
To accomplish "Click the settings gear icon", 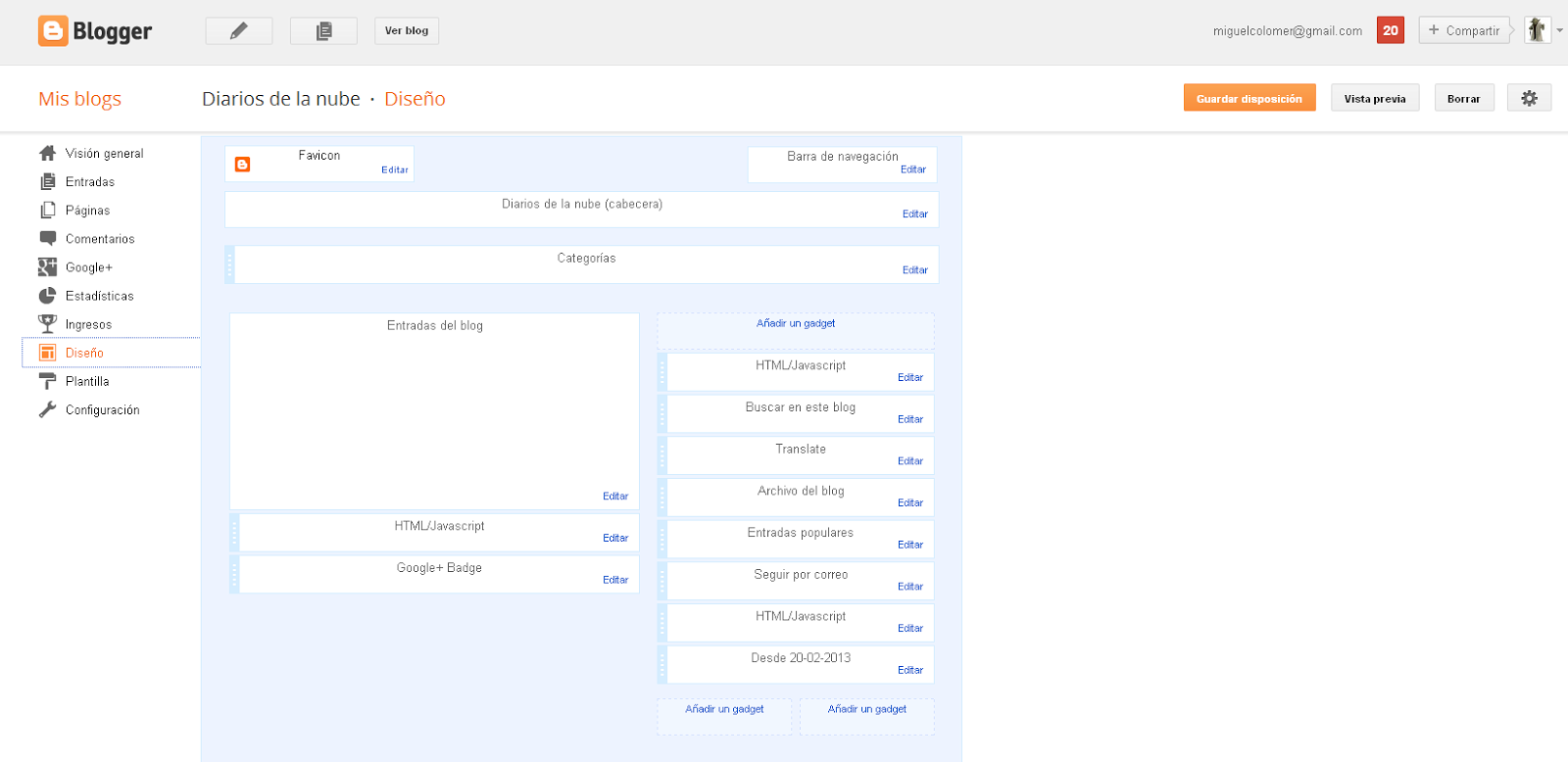I will (x=1529, y=98).
